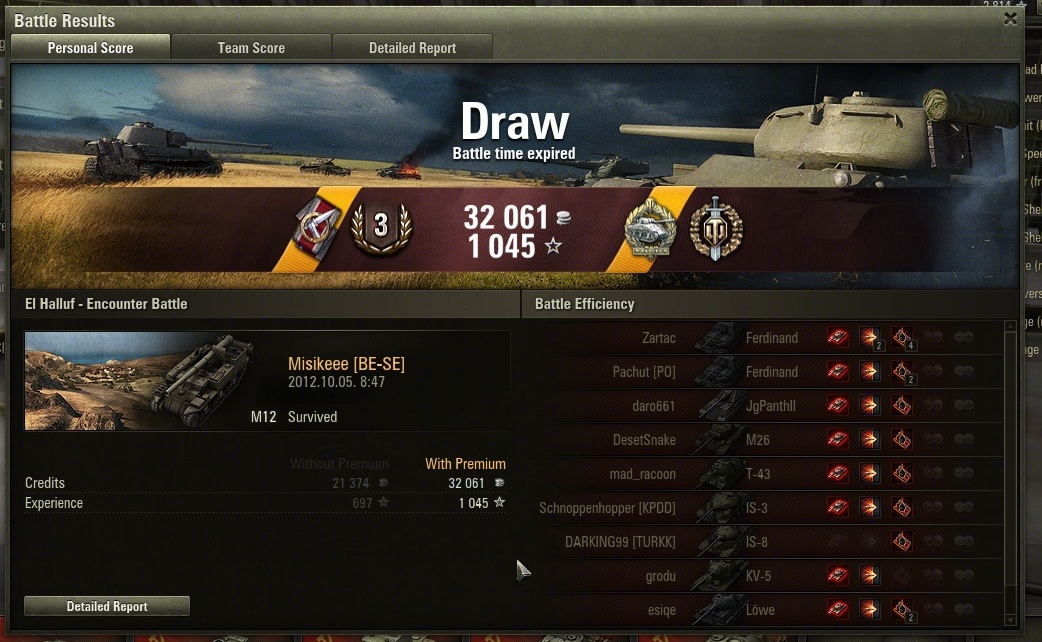This screenshot has height=642, width=1042.
Task: Switch to the Team Score tab
Action: [251, 48]
